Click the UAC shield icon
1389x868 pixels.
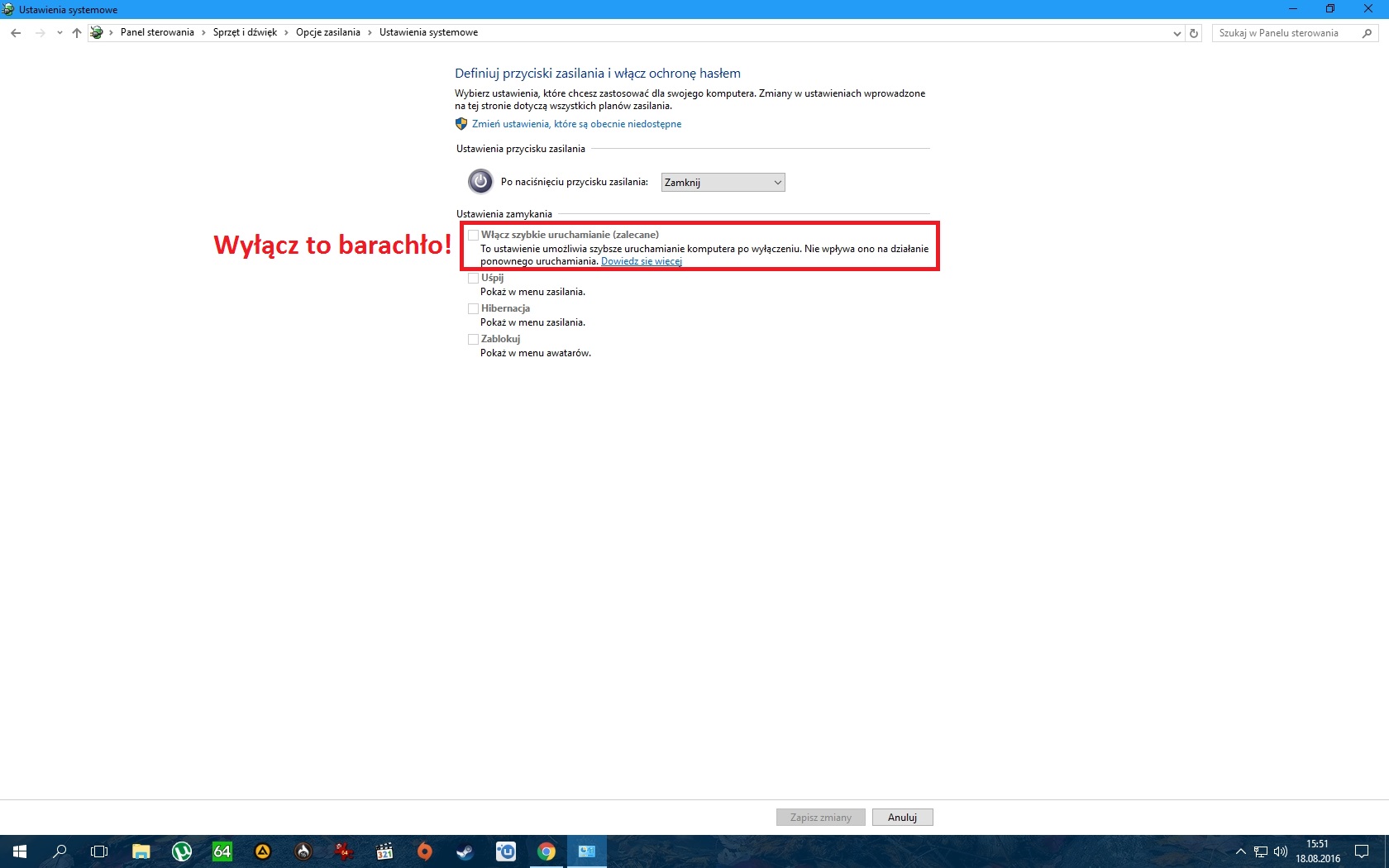tap(461, 124)
